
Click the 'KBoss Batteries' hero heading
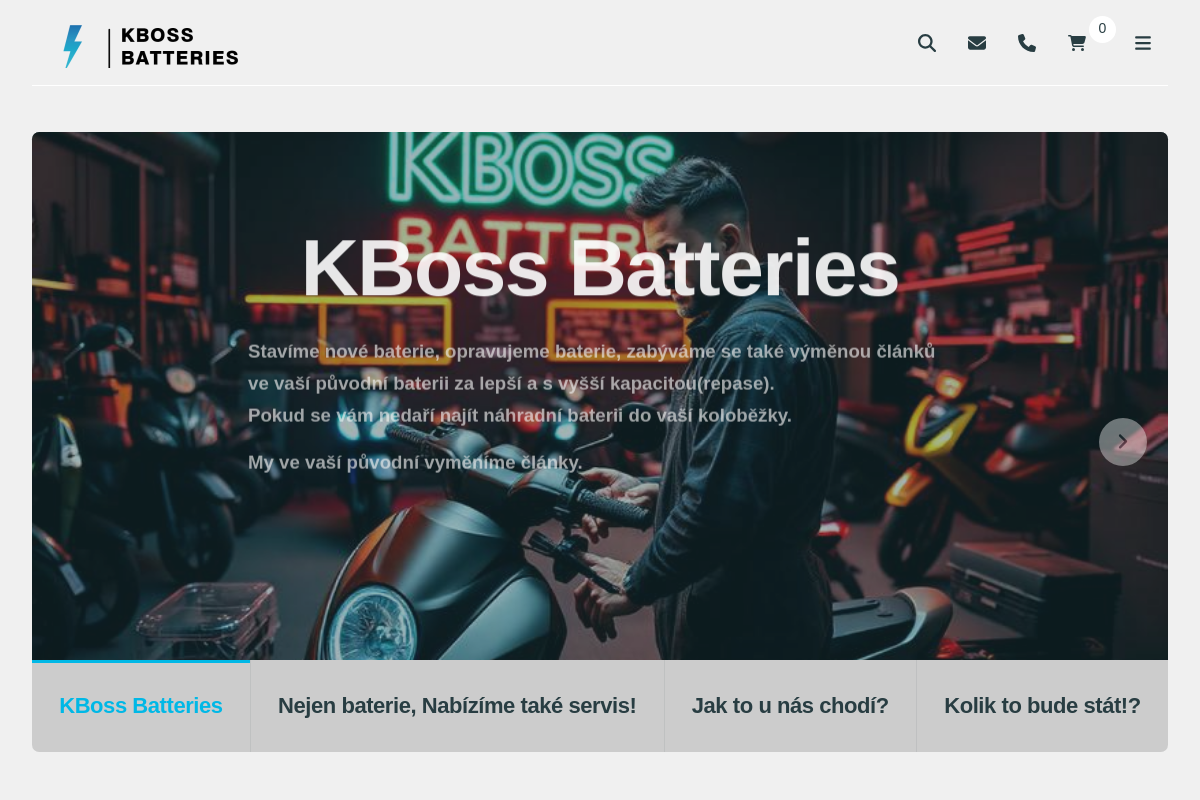point(600,268)
